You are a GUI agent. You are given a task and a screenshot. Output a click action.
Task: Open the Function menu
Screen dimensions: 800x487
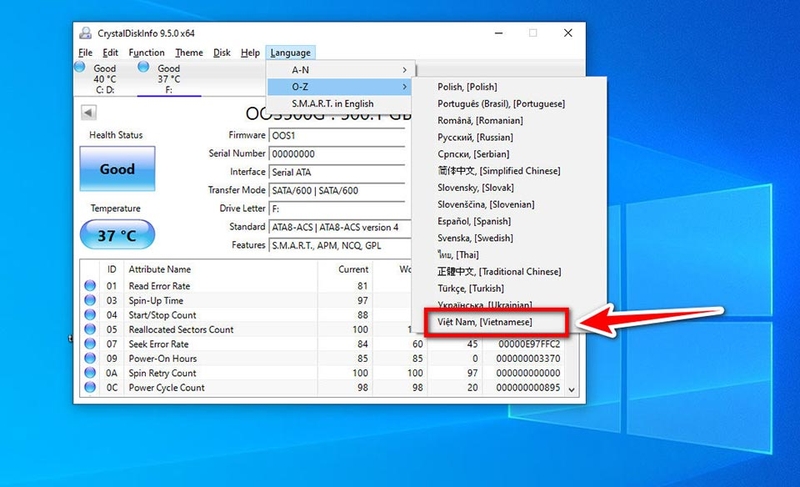click(146, 53)
